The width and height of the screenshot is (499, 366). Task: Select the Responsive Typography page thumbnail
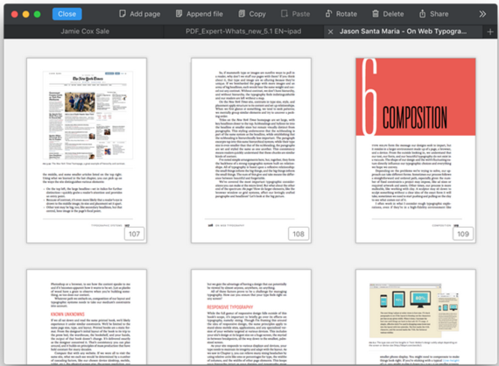click(251, 317)
